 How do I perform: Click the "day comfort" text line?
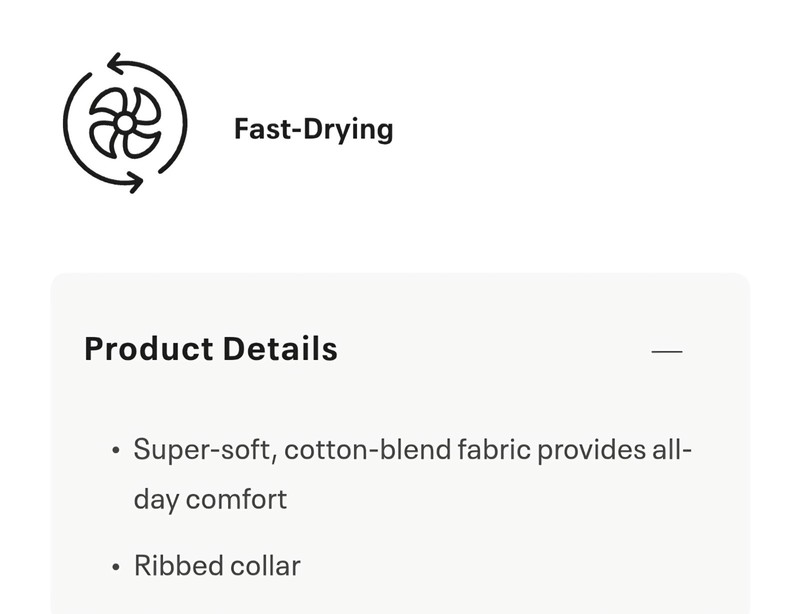210,499
